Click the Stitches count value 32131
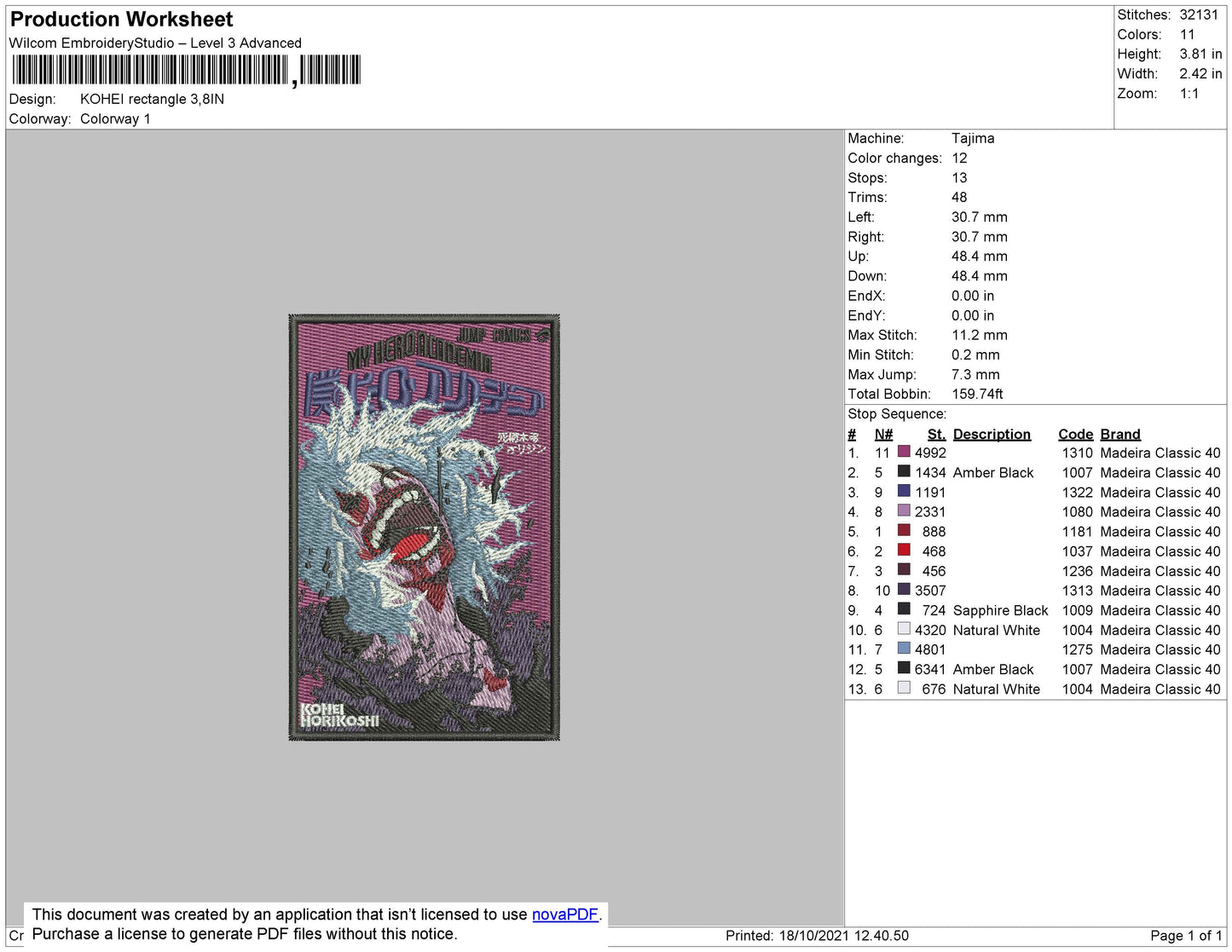The image size is (1232, 952). pos(1199,14)
